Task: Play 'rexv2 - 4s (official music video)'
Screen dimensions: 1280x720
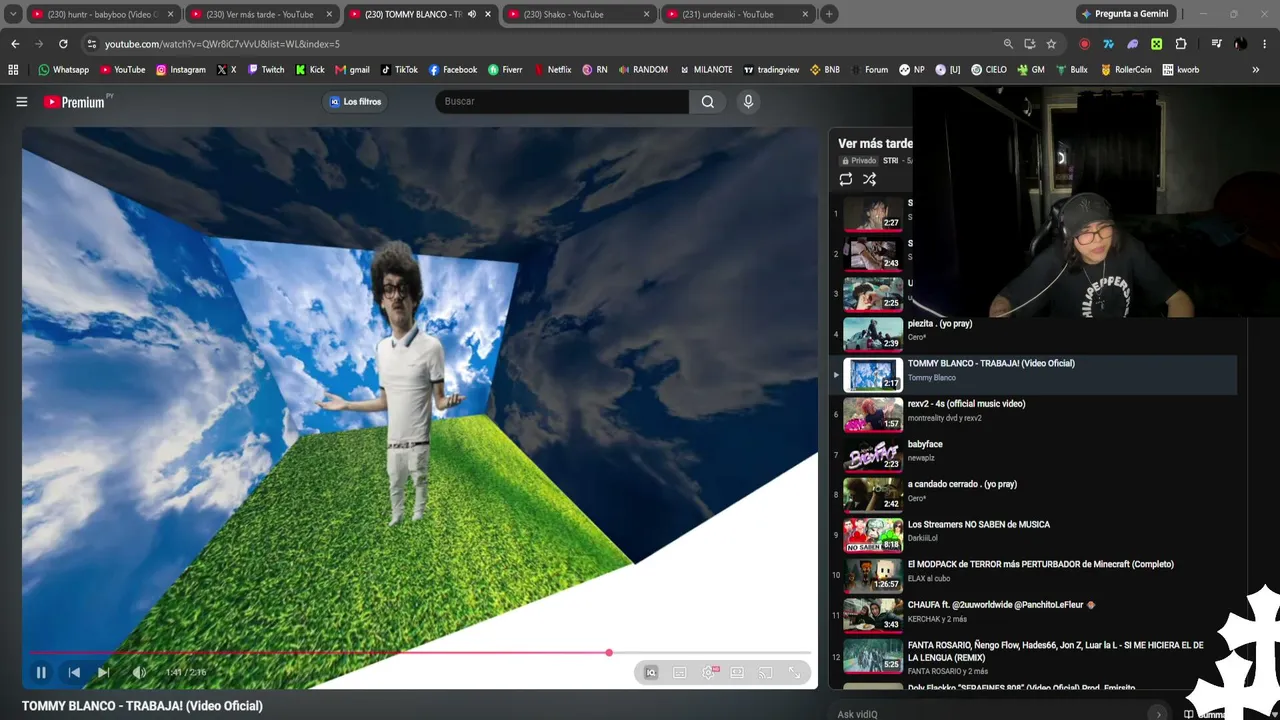Action: pos(966,404)
